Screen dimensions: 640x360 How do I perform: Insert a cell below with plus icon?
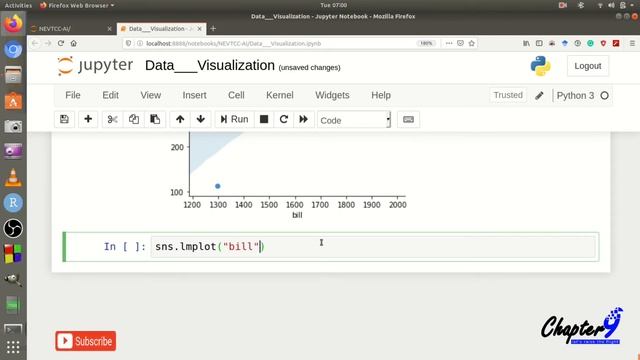point(88,119)
